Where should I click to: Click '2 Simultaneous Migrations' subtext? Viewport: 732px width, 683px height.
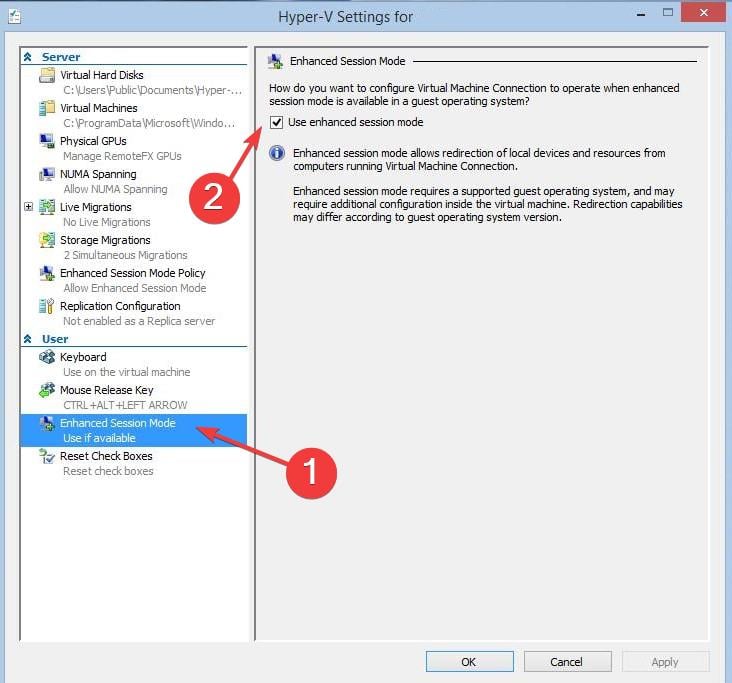[125, 255]
